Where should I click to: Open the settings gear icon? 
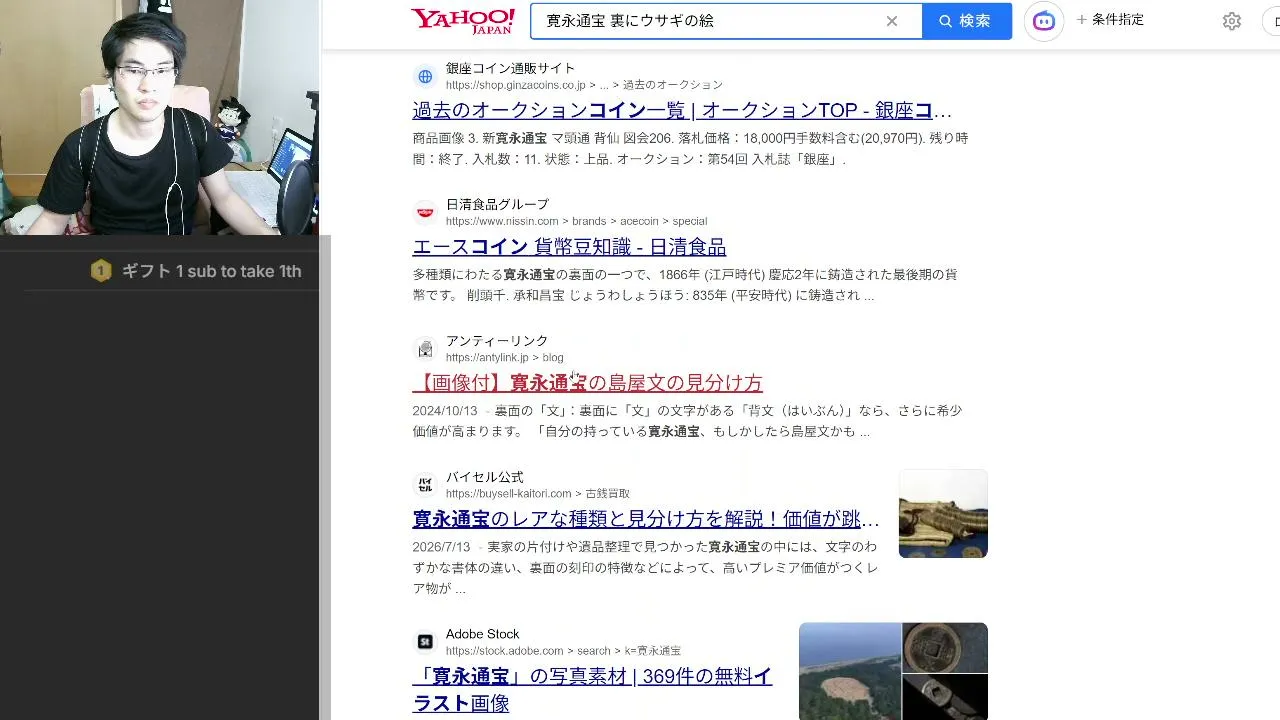1232,21
